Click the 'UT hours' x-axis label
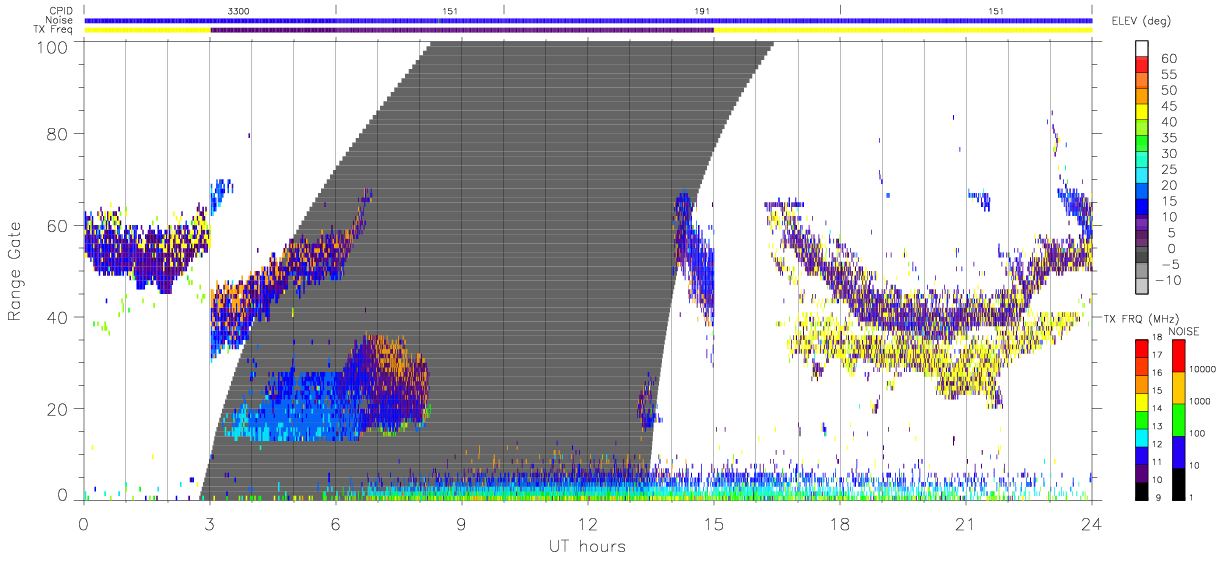1228x567 pixels. click(587, 546)
